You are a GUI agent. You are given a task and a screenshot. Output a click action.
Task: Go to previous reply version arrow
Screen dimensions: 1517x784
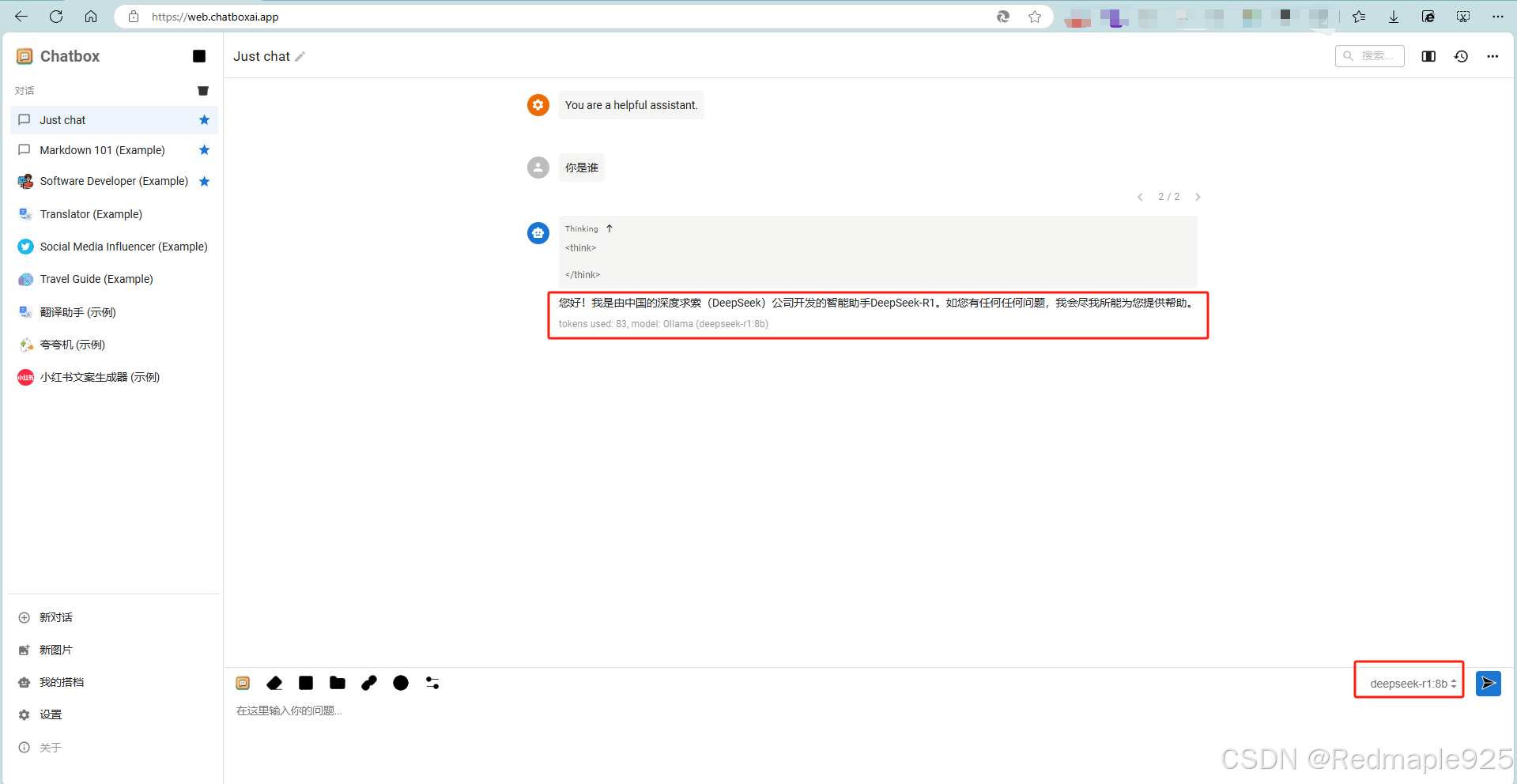[x=1140, y=197]
